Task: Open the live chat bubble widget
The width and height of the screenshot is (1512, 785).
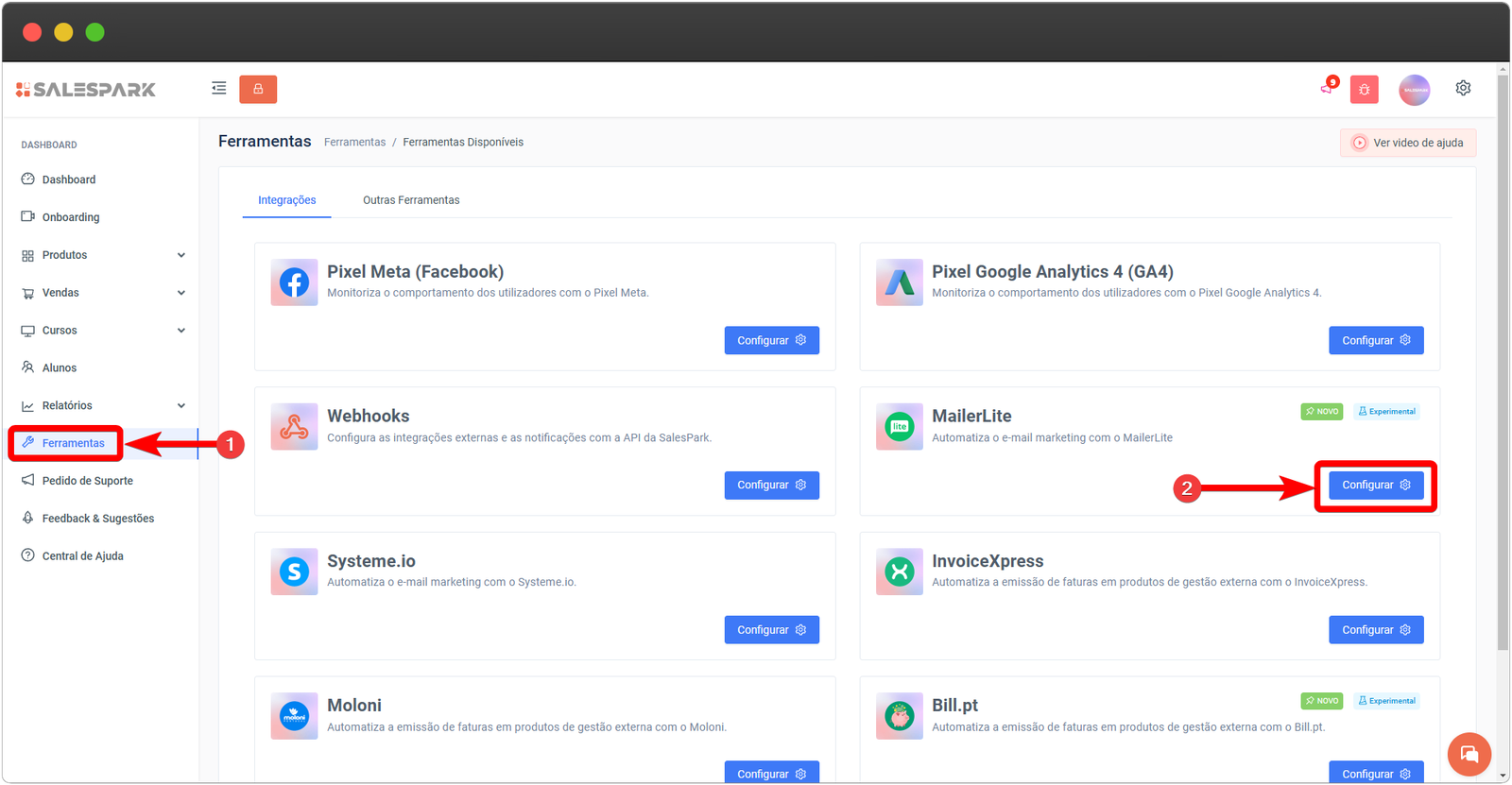Action: tap(1469, 754)
